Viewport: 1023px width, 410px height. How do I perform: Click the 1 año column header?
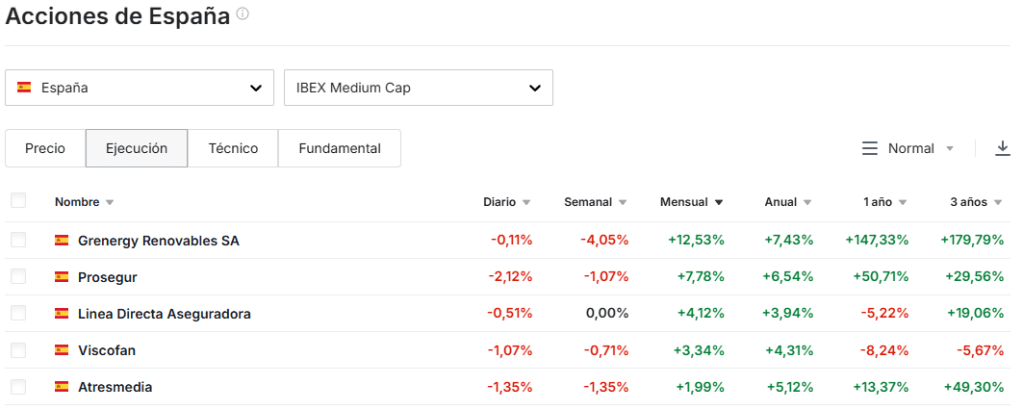pos(877,202)
